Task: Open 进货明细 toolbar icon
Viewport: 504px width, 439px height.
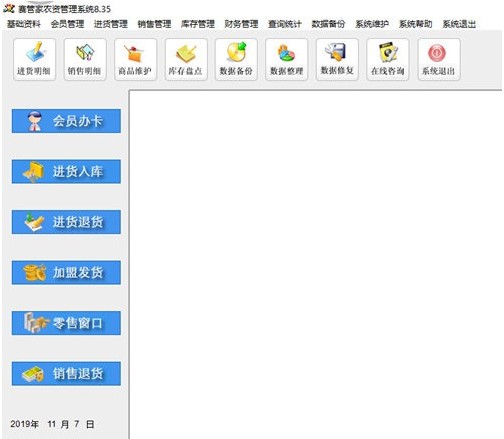Action: coord(34,59)
